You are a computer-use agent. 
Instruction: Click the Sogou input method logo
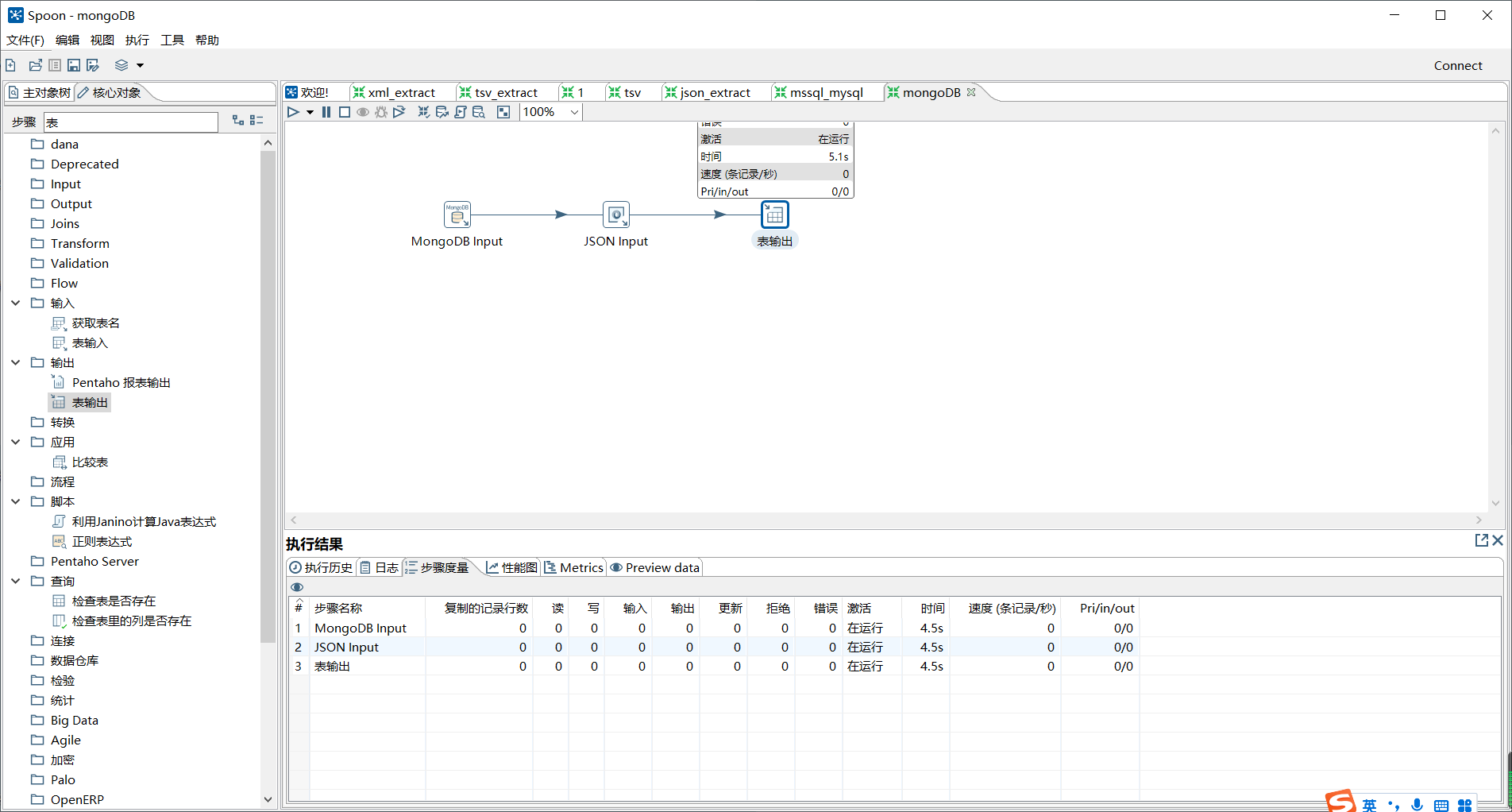[1341, 801]
